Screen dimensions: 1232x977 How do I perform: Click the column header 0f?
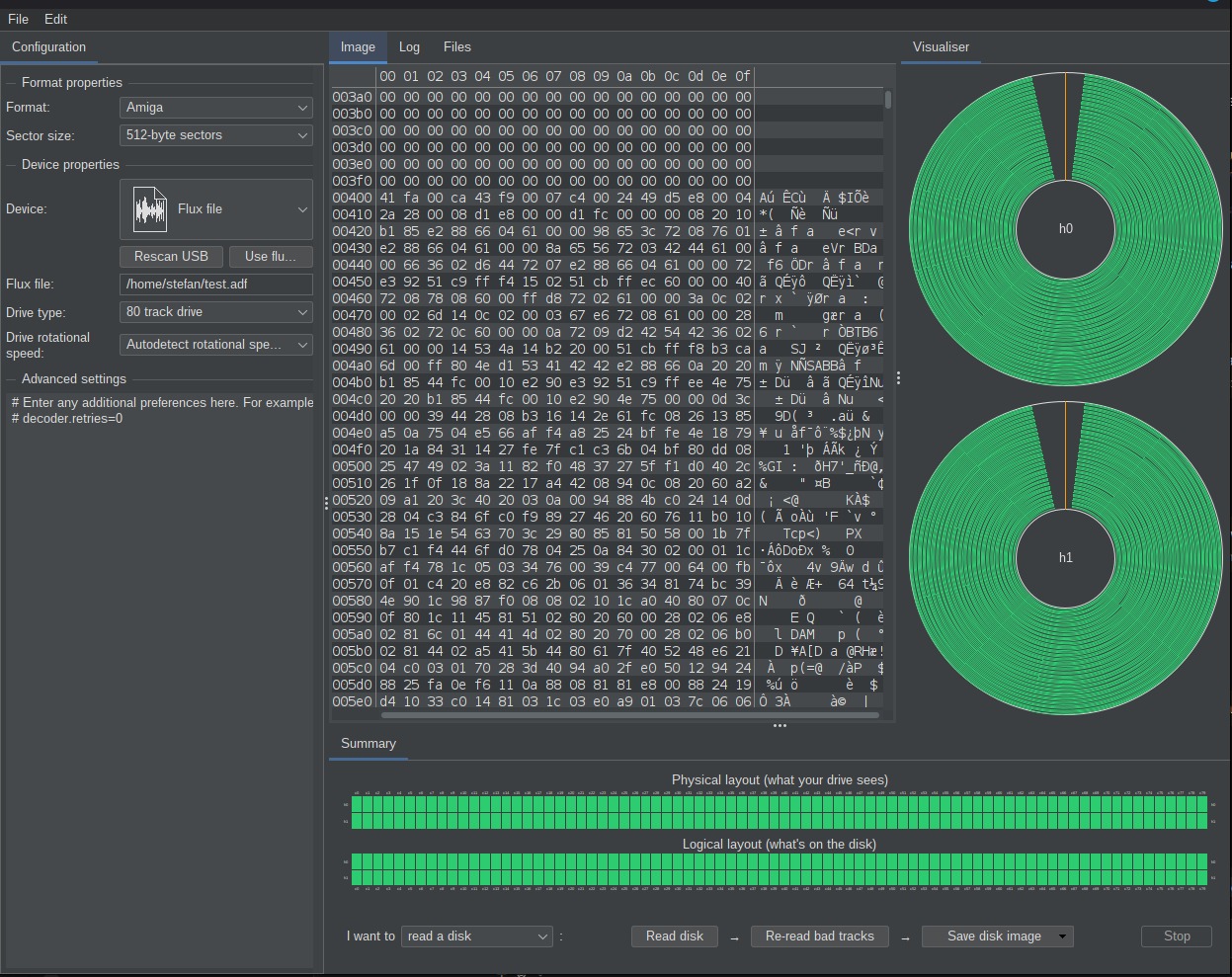[743, 76]
